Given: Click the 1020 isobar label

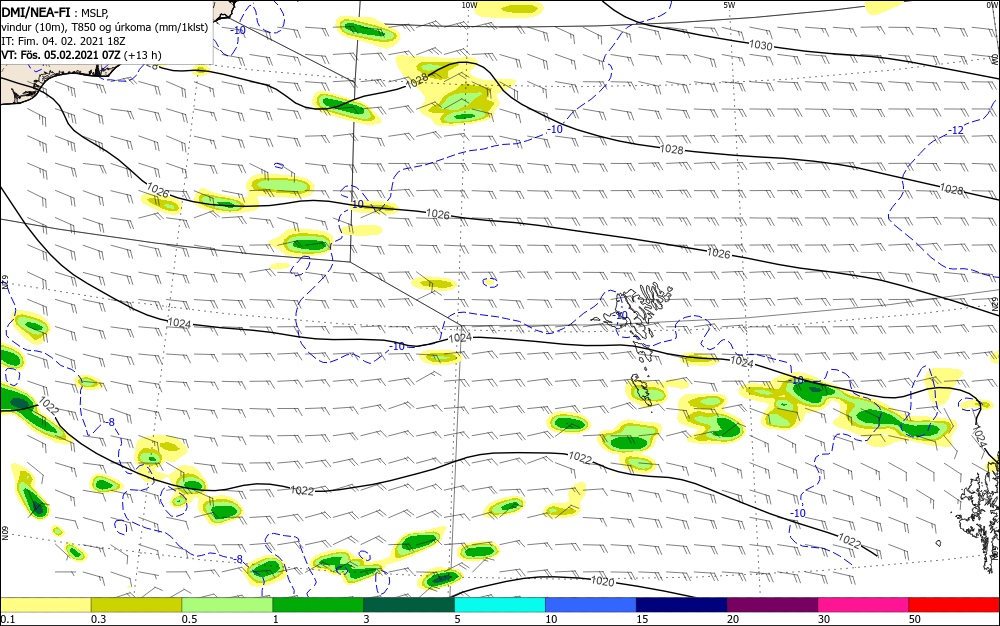Looking at the screenshot, I should coord(602,581).
